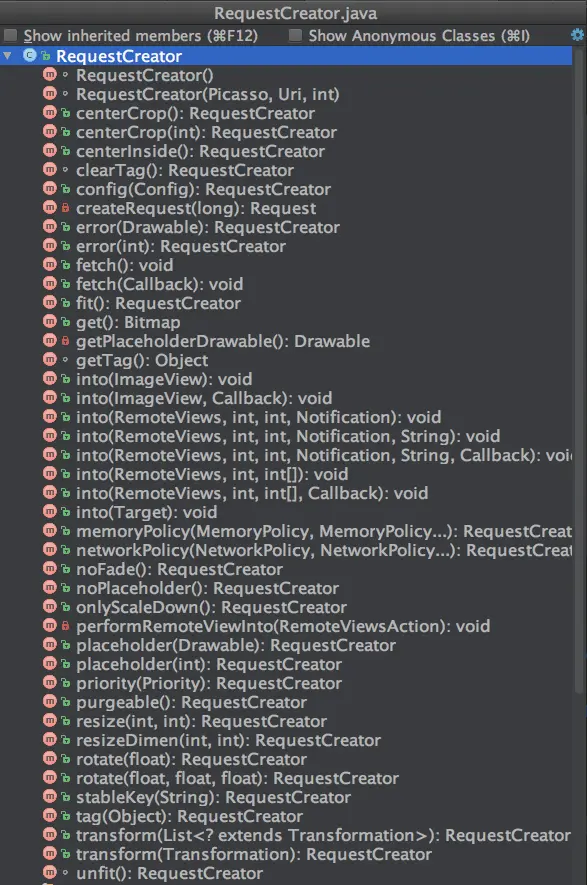
Task: Select transform(Transformation): RequestCreator entry
Action: click(x=254, y=855)
